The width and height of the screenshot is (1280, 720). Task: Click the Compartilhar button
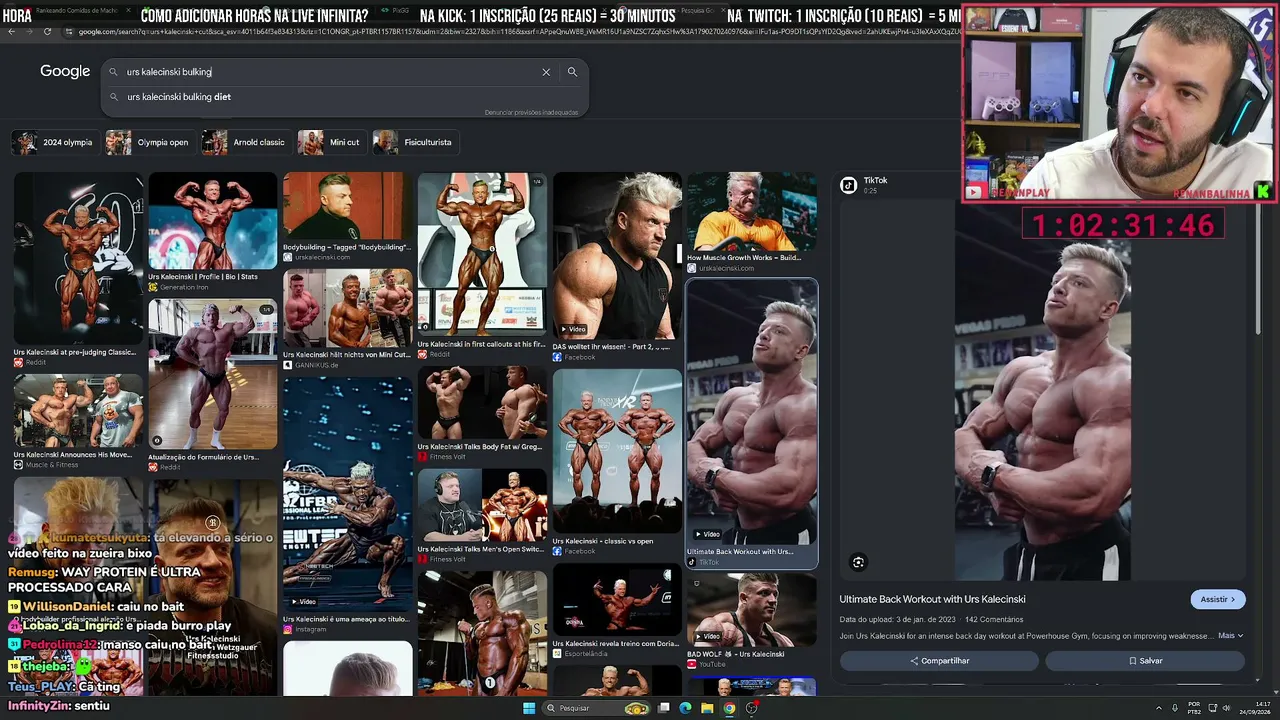(x=939, y=661)
